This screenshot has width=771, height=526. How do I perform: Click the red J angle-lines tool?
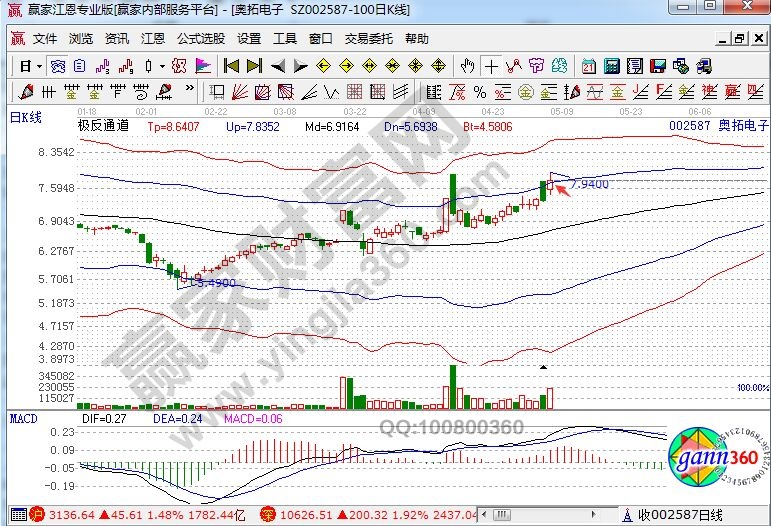coord(641,91)
